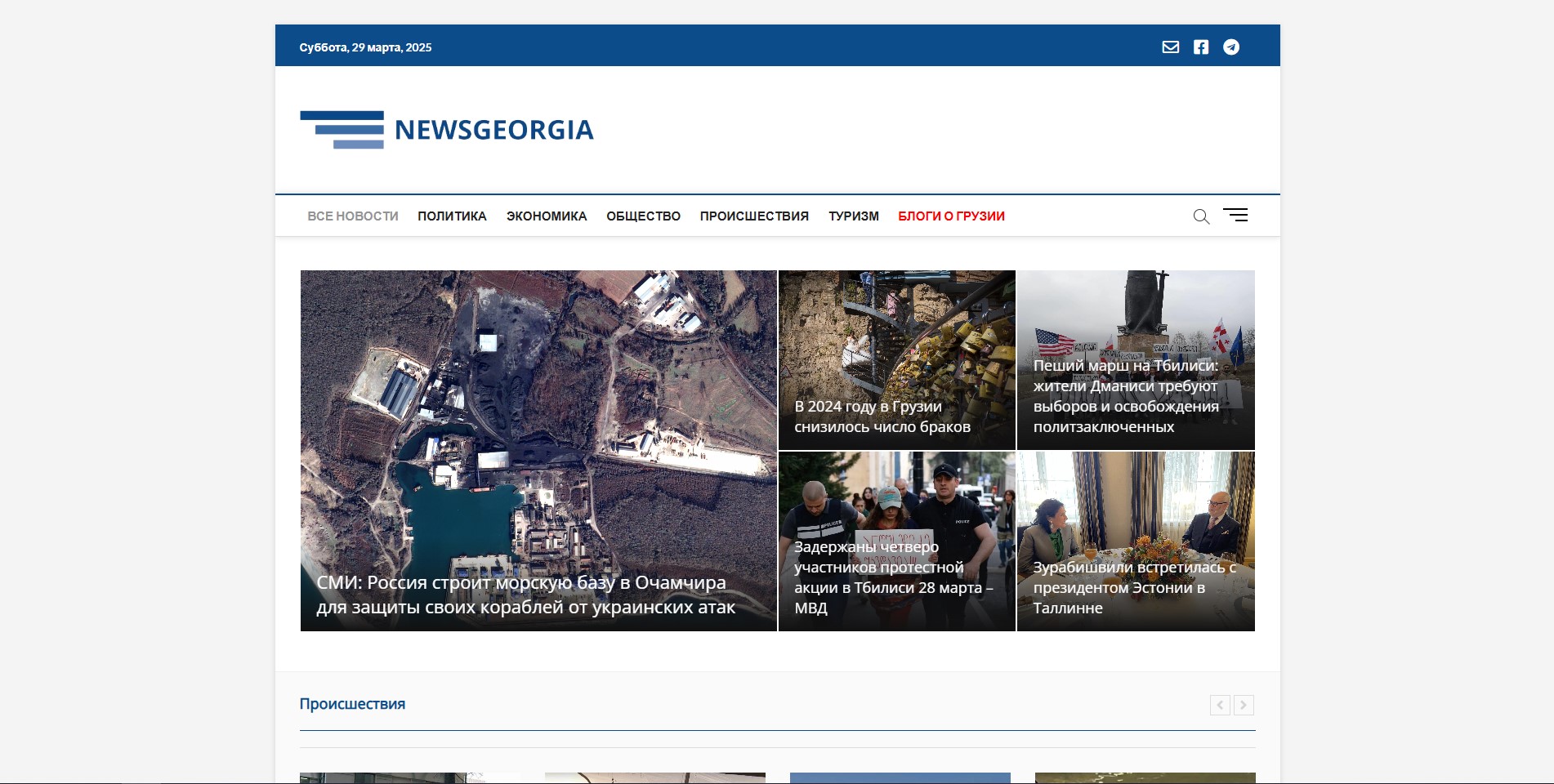Click the Происшествия section heading
Image resolution: width=1554 pixels, height=784 pixels.
tap(352, 704)
